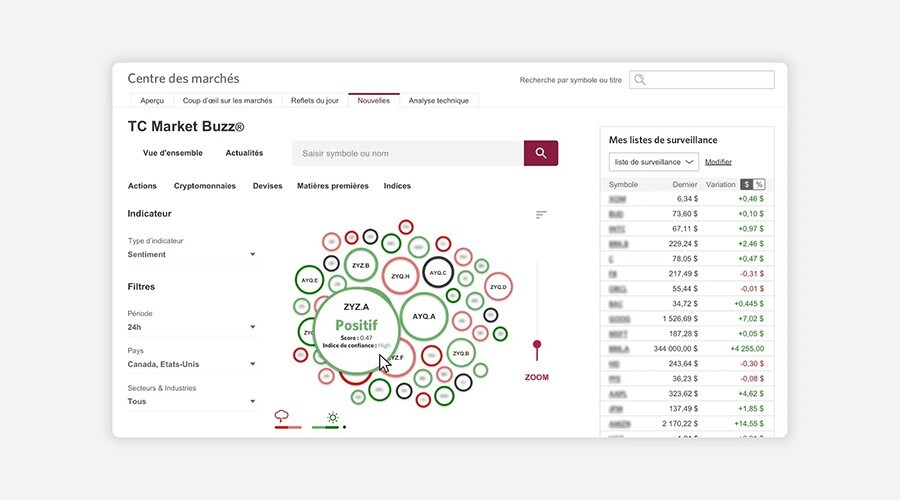Switch variation display to dollars
Image resolution: width=900 pixels, height=500 pixels.
pyautogui.click(x=746, y=184)
